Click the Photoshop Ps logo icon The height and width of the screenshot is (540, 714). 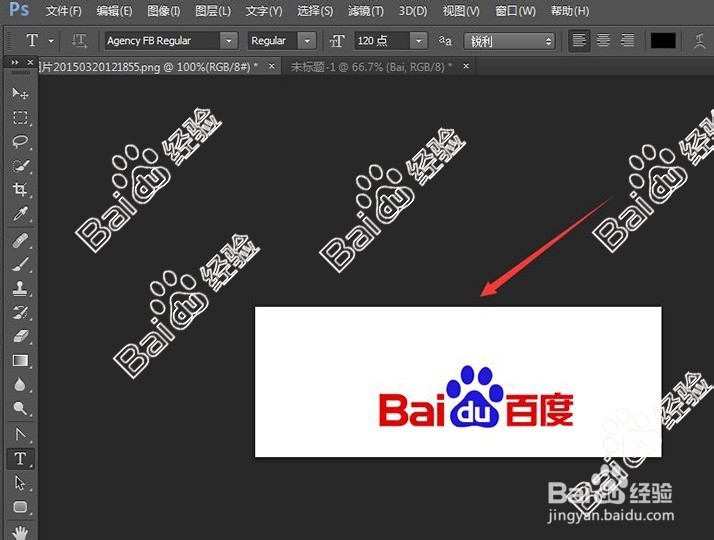click(19, 9)
